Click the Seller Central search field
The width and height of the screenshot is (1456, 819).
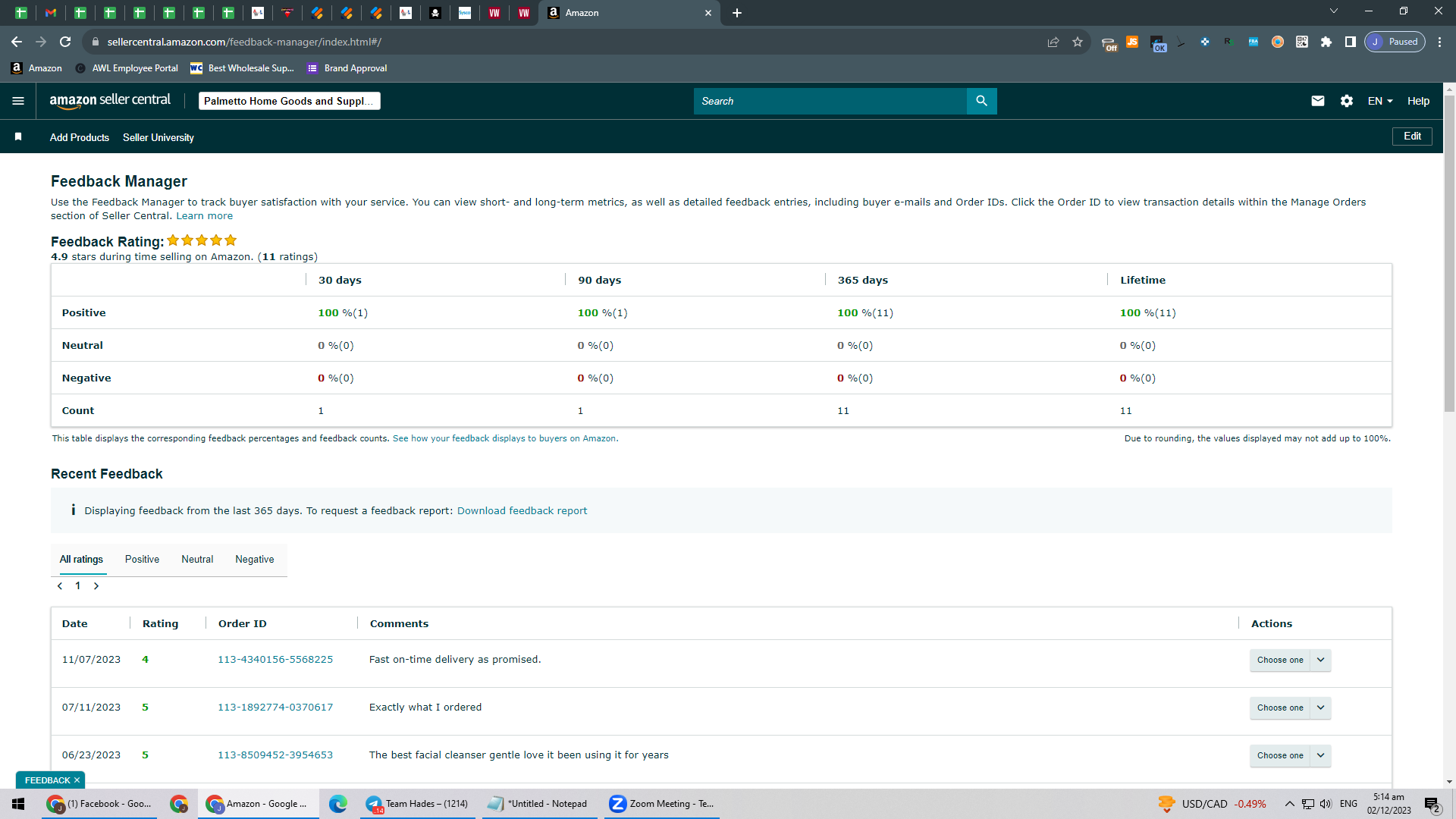point(830,101)
